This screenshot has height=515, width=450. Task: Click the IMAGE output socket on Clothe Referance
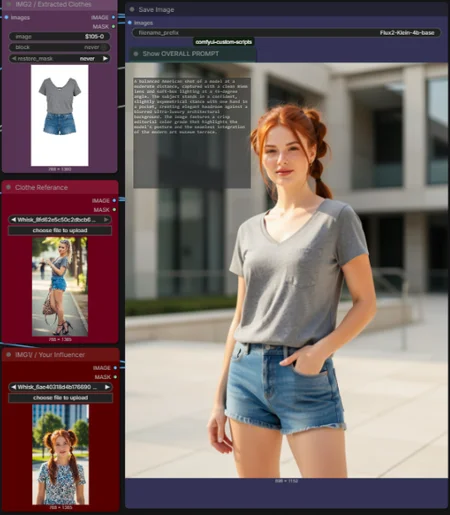[x=114, y=200]
